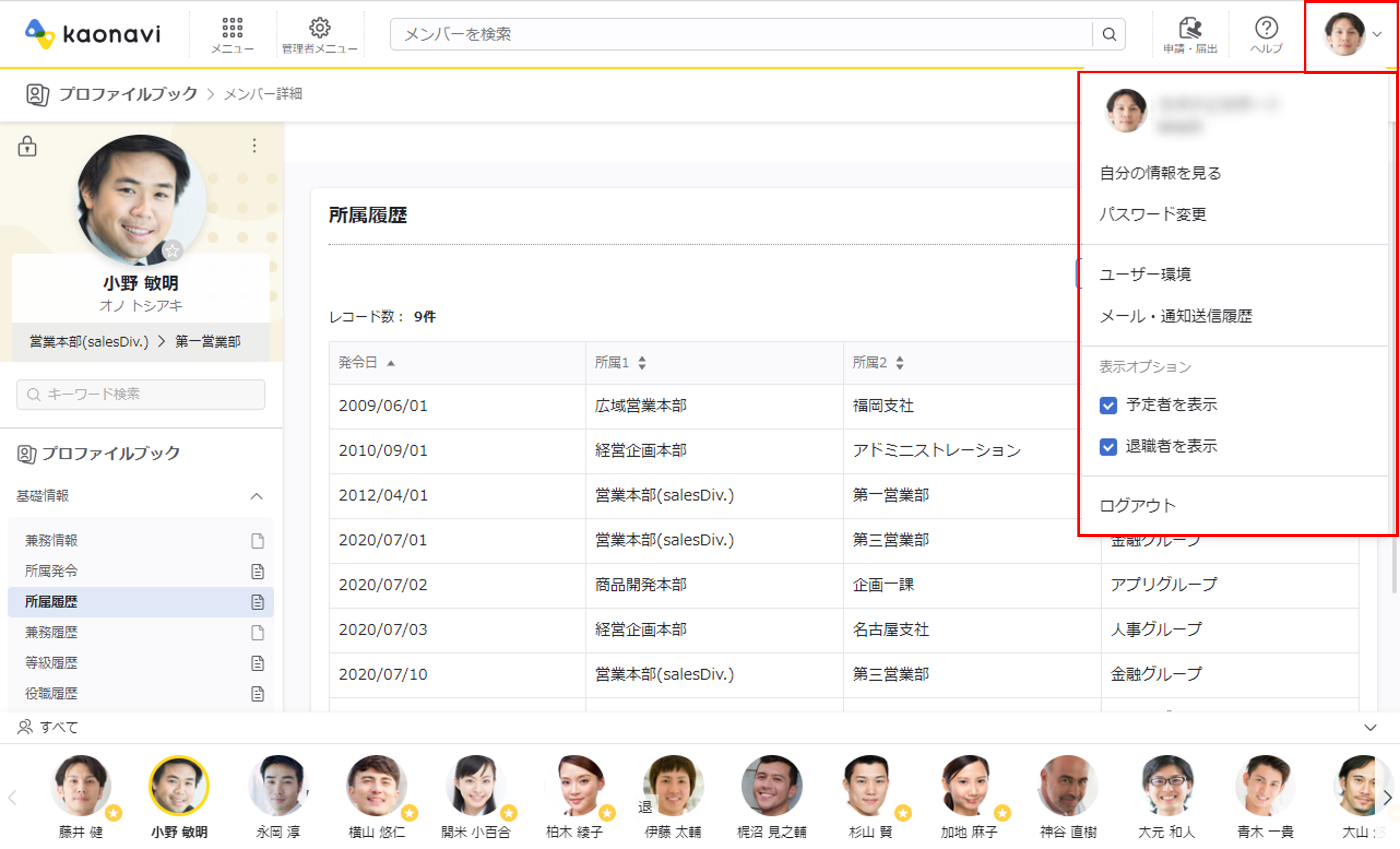This screenshot has height=849, width=1400.
Task: Click the search magnifier button
Action: click(x=1109, y=35)
